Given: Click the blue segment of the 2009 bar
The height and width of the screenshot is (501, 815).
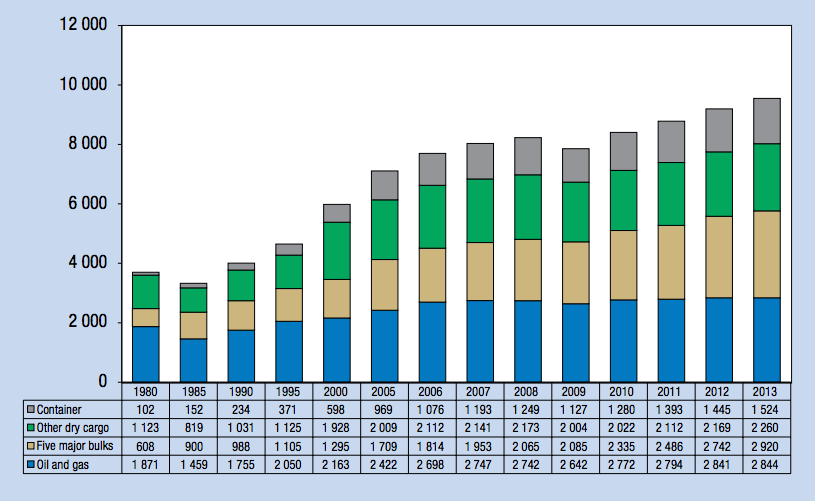Looking at the screenshot, I should 575,343.
